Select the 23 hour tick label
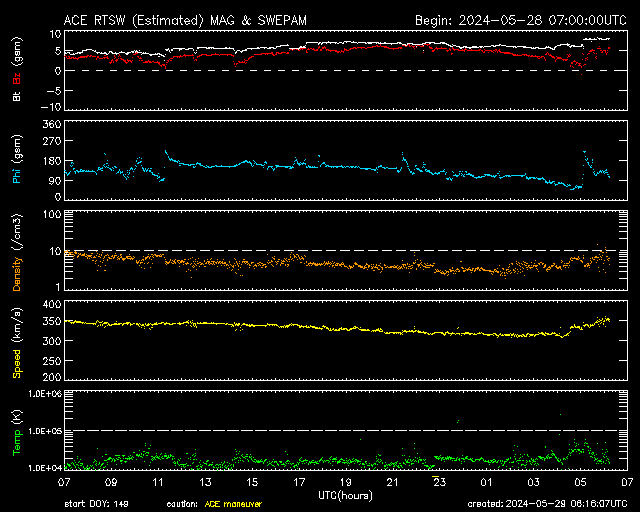Screen dimensions: 640x512 439,482
